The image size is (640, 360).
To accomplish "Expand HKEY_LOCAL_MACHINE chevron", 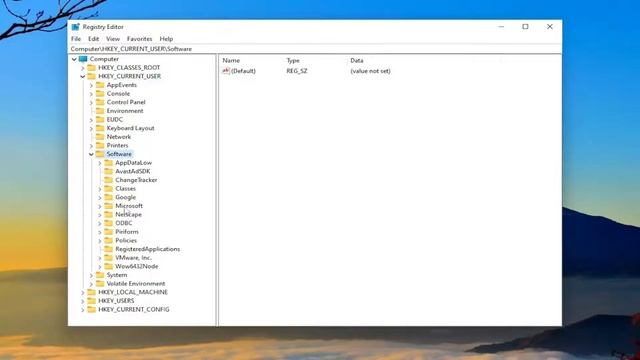I will [x=83, y=292].
